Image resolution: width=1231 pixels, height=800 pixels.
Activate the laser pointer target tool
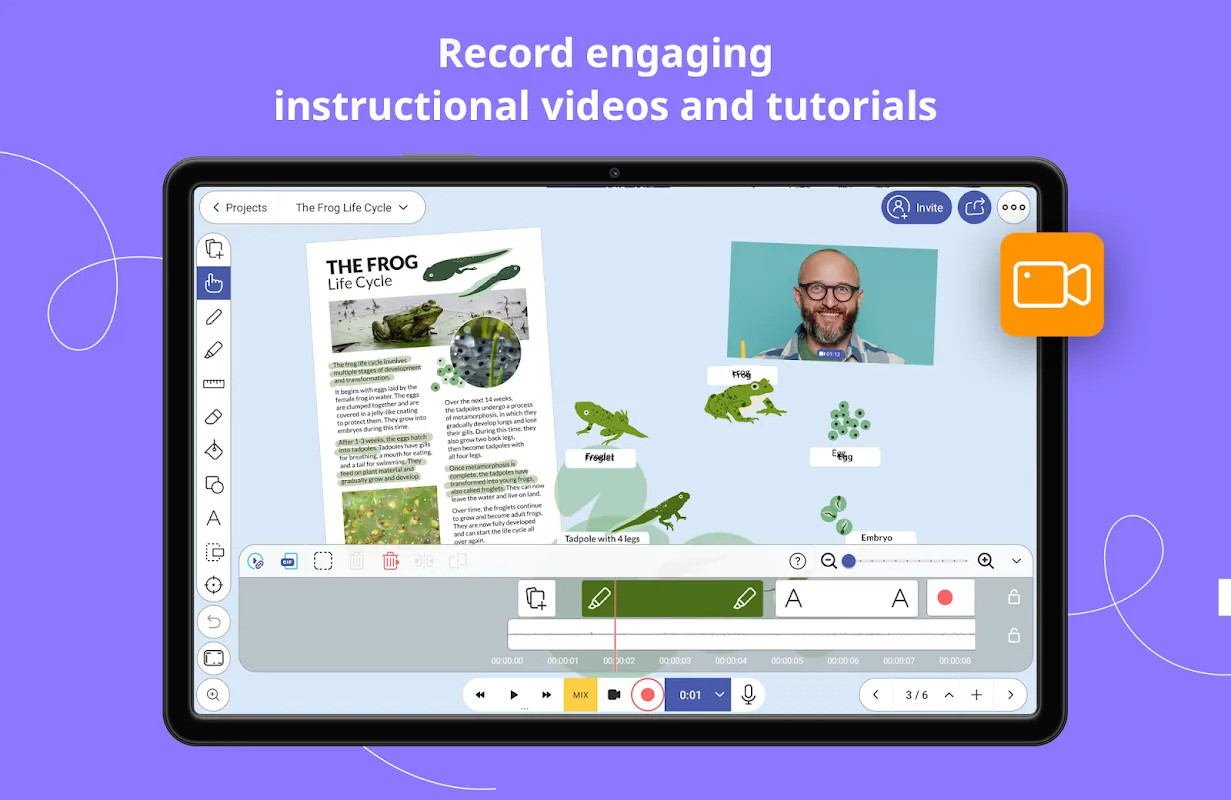(x=213, y=585)
